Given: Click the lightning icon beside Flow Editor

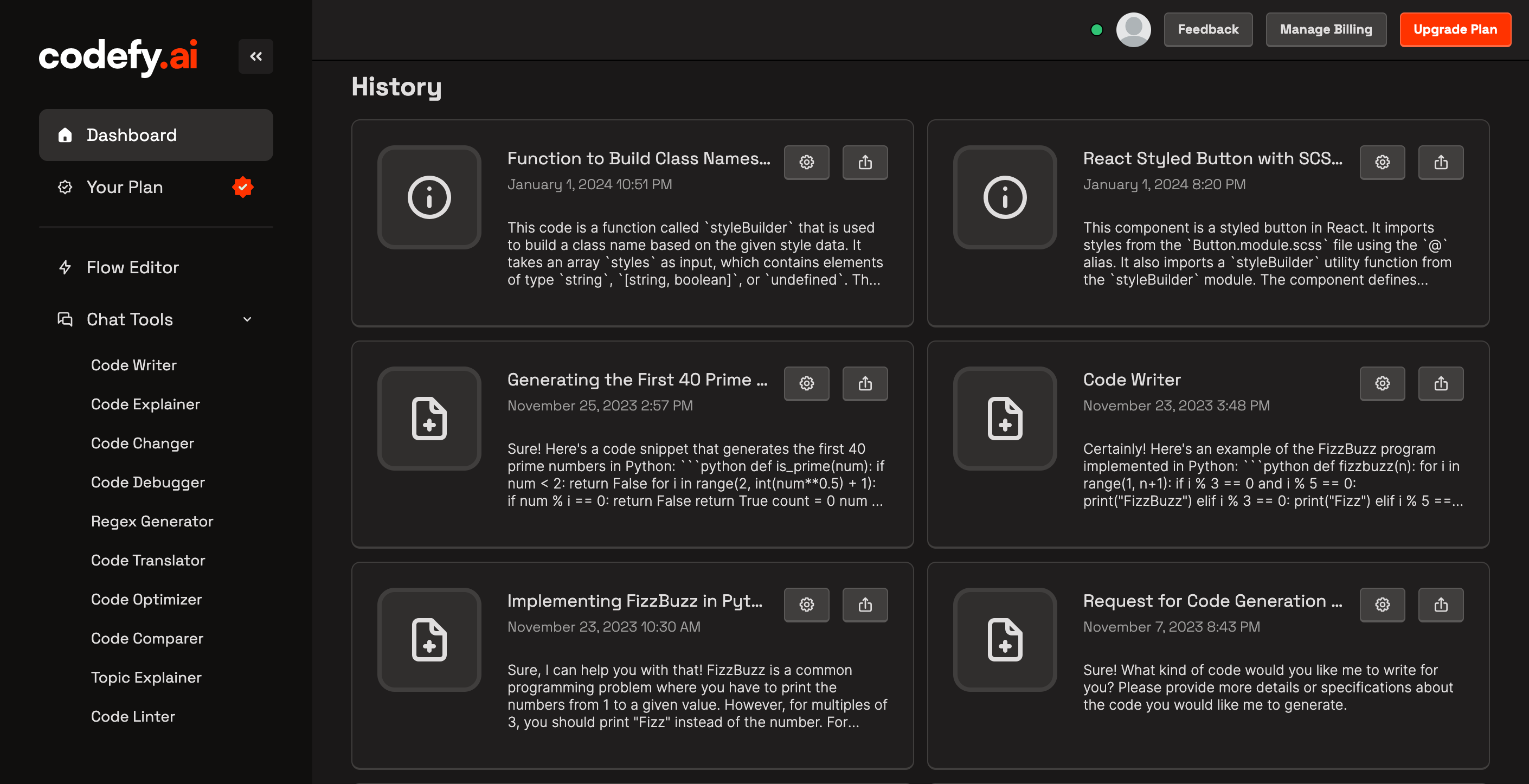Looking at the screenshot, I should click(x=65, y=267).
